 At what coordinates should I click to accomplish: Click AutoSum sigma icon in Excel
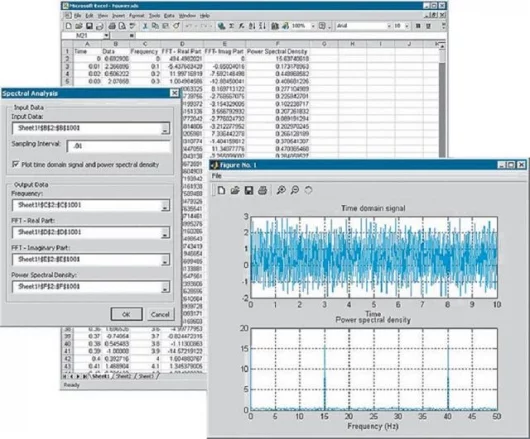[232, 26]
